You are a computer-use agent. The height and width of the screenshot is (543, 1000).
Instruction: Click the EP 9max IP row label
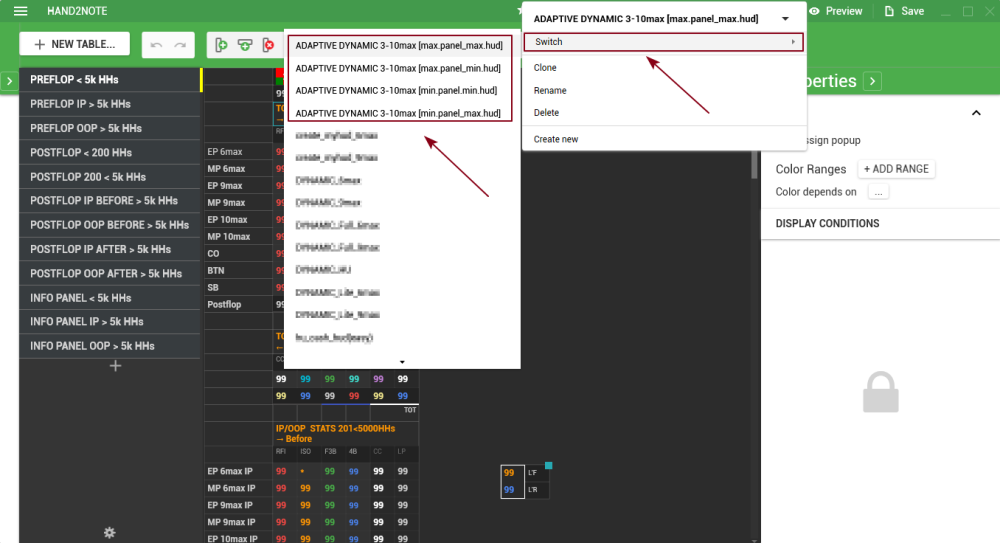coord(230,505)
